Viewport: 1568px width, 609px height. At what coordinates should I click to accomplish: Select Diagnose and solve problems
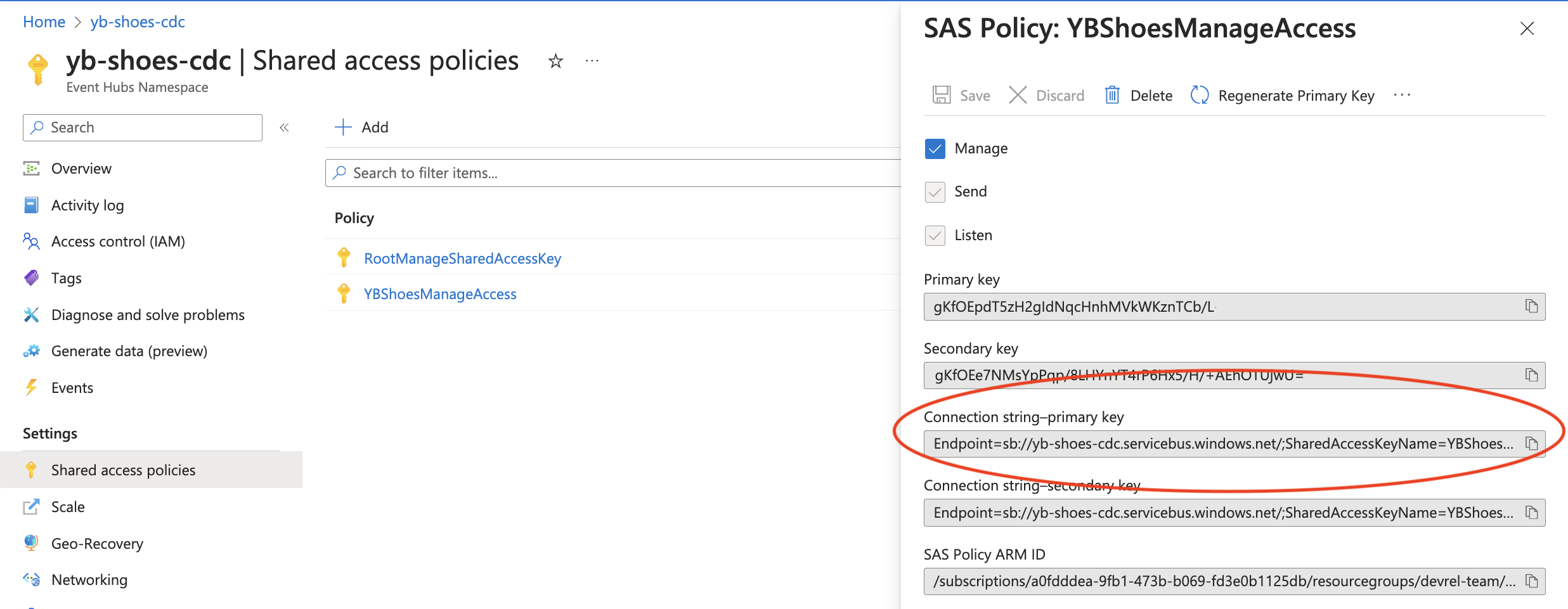[x=148, y=314]
